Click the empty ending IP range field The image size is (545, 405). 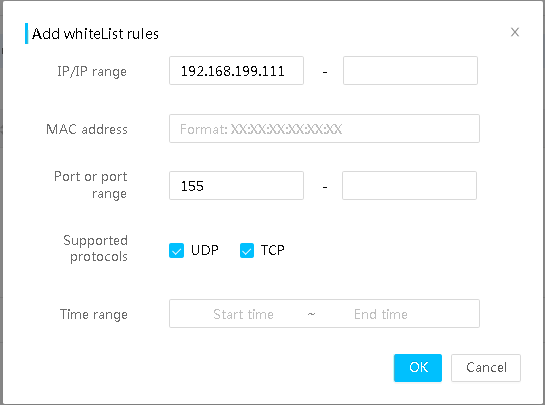point(410,71)
